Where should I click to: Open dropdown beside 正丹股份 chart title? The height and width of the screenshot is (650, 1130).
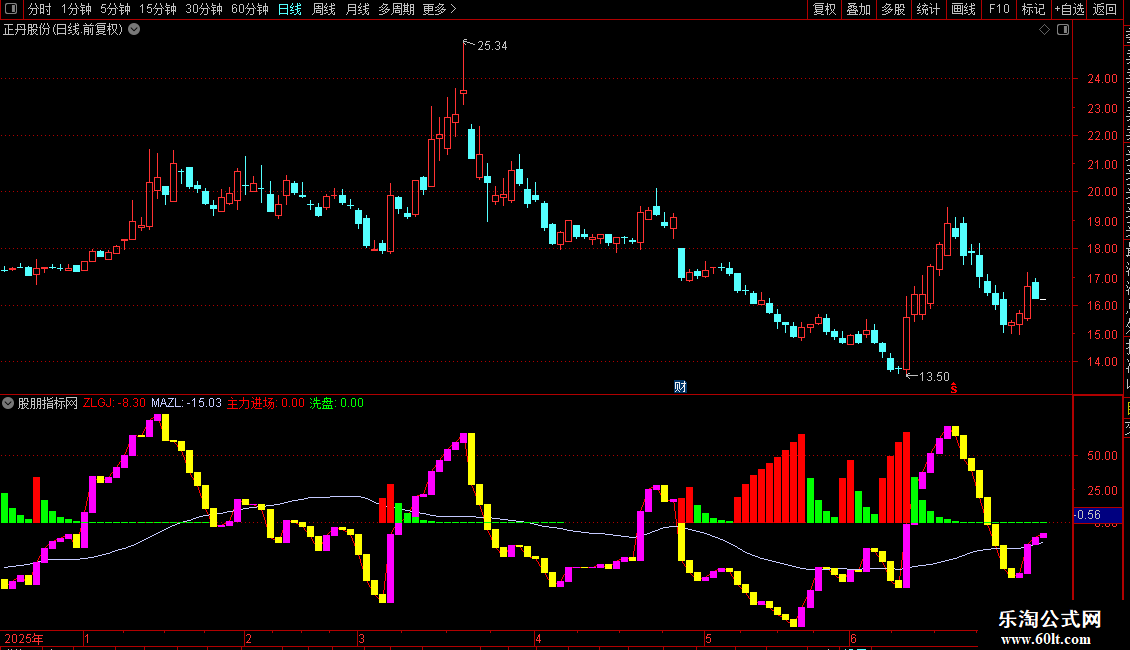click(x=134, y=30)
